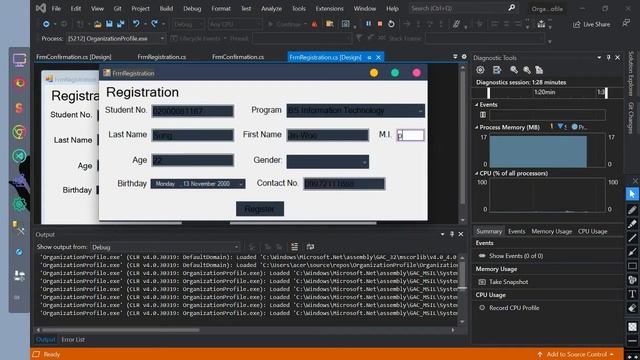This screenshot has width=640, height=360.
Task: Click the Student No. text box
Action: (193, 111)
